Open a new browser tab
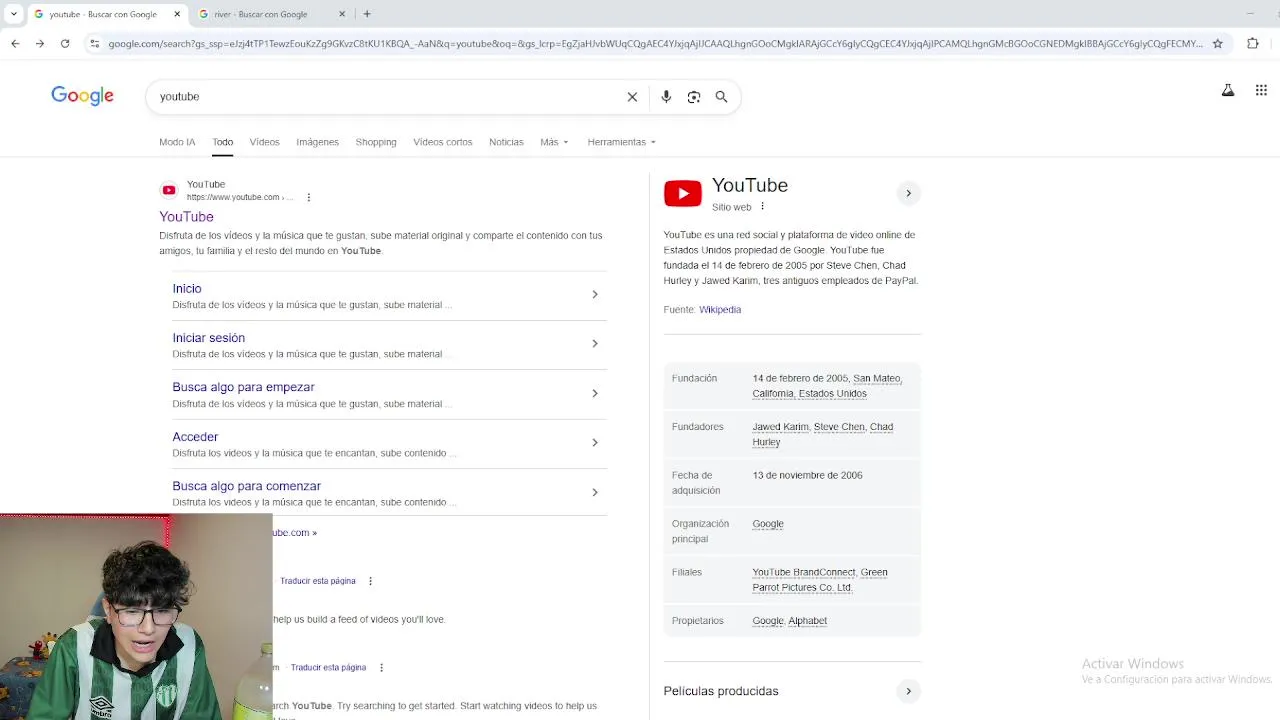This screenshot has width=1280, height=720. 367,14
